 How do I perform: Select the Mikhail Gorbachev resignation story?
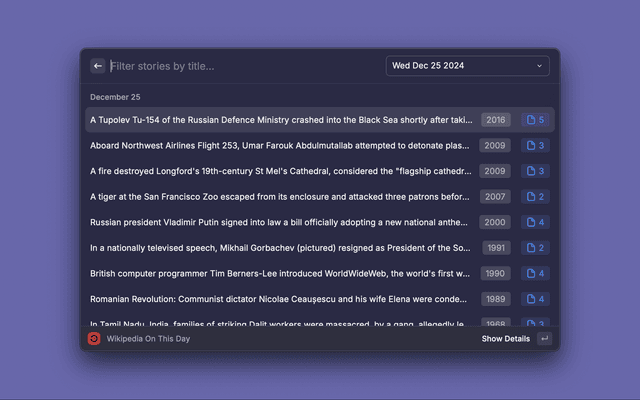(x=280, y=248)
